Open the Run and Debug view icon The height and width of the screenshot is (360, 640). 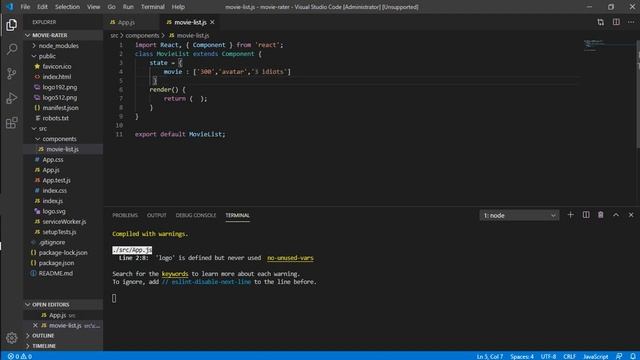click(x=11, y=98)
